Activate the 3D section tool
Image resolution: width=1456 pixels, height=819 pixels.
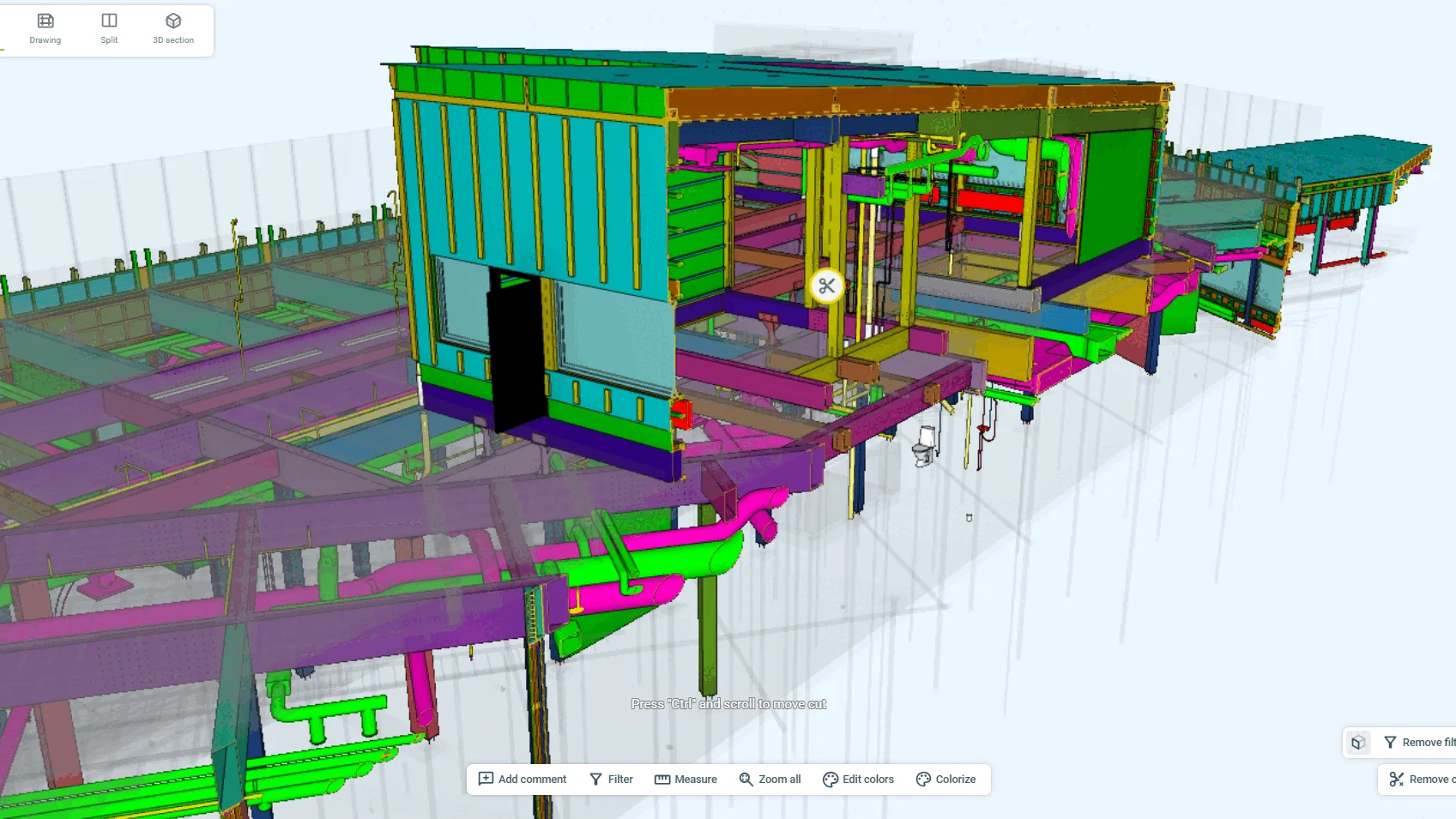[x=173, y=28]
